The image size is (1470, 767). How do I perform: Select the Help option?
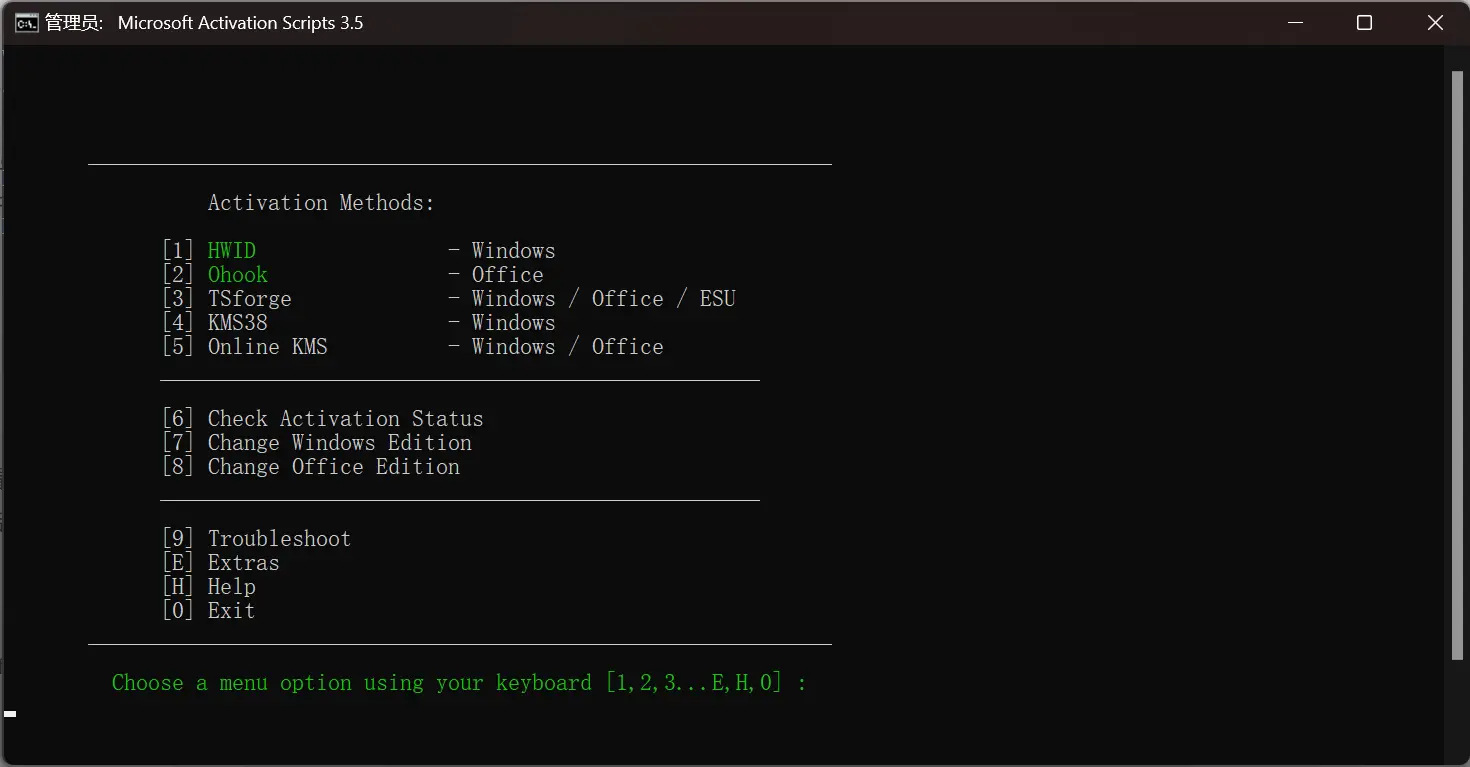coord(231,587)
